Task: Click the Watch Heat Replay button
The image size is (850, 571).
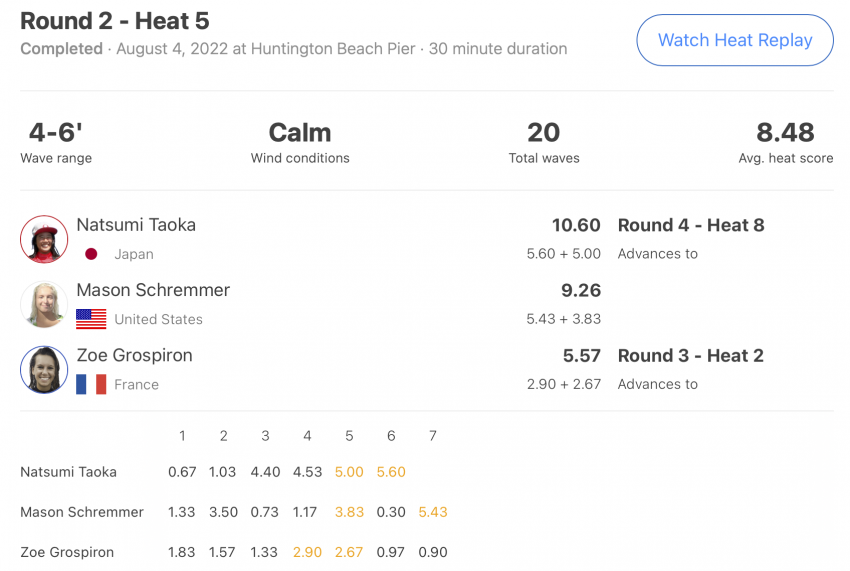Action: click(735, 40)
